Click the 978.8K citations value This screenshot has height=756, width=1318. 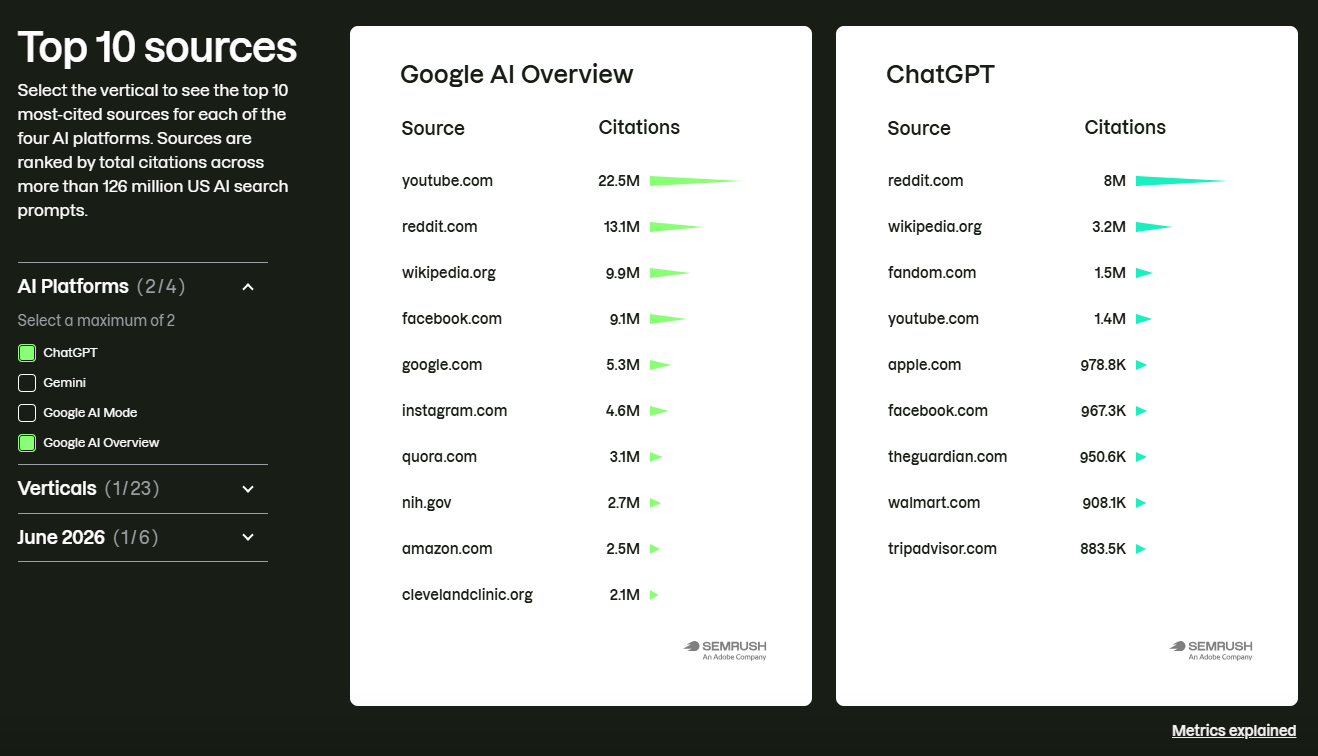coord(1102,365)
